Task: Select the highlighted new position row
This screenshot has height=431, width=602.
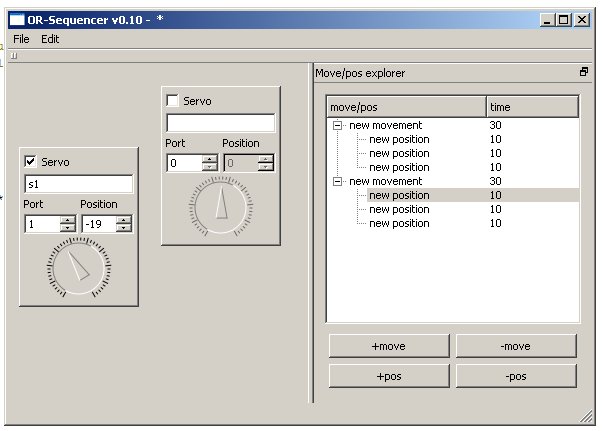Action: click(399, 196)
